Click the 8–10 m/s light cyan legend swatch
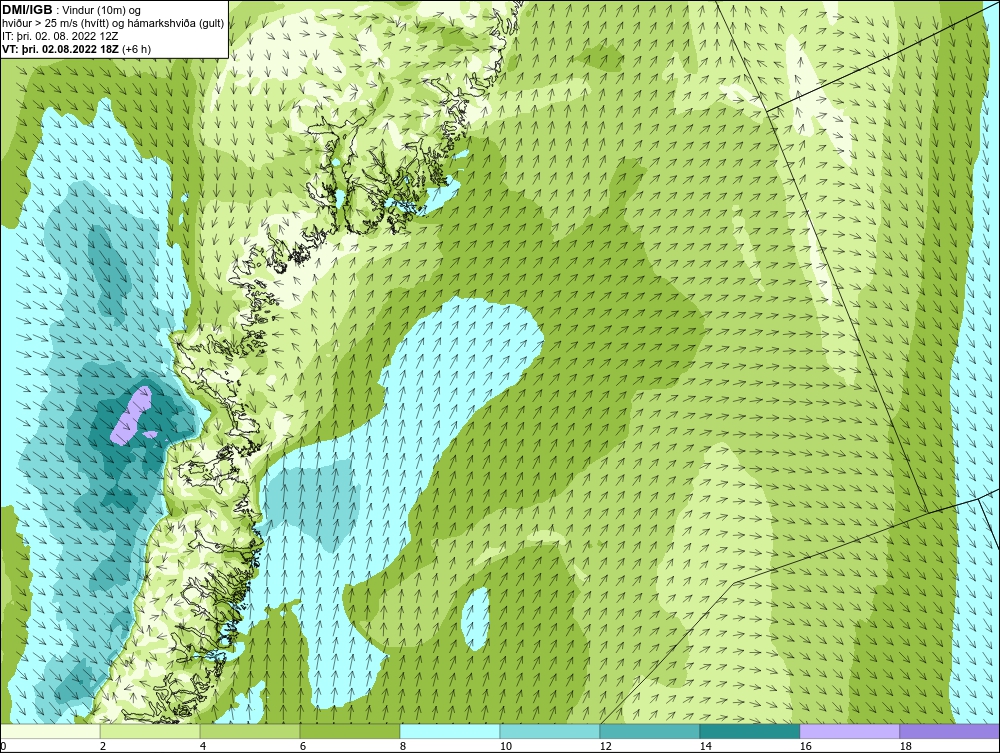This screenshot has height=753, width=1000. [x=450, y=731]
